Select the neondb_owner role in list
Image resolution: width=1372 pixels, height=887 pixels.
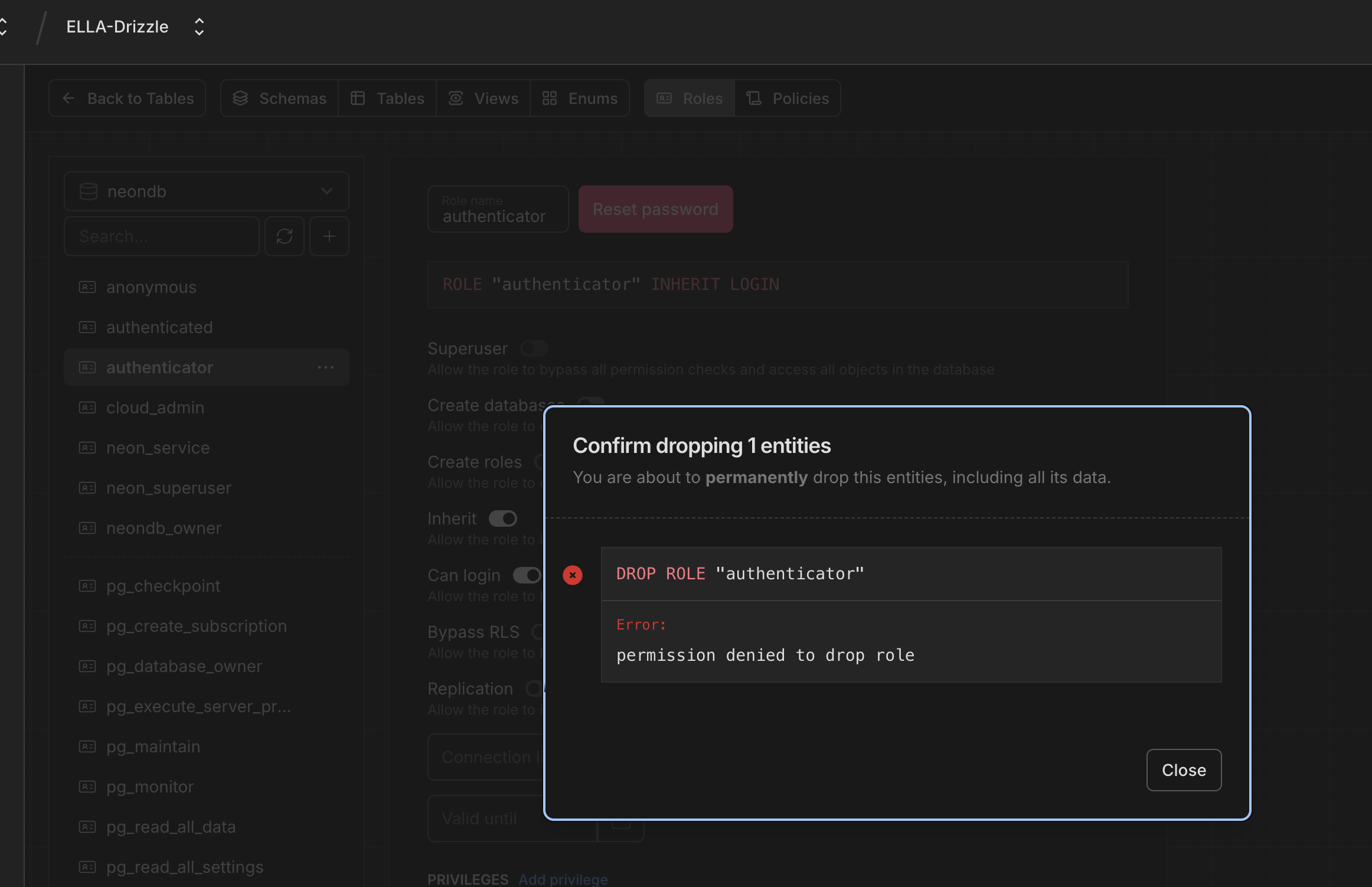tap(164, 528)
